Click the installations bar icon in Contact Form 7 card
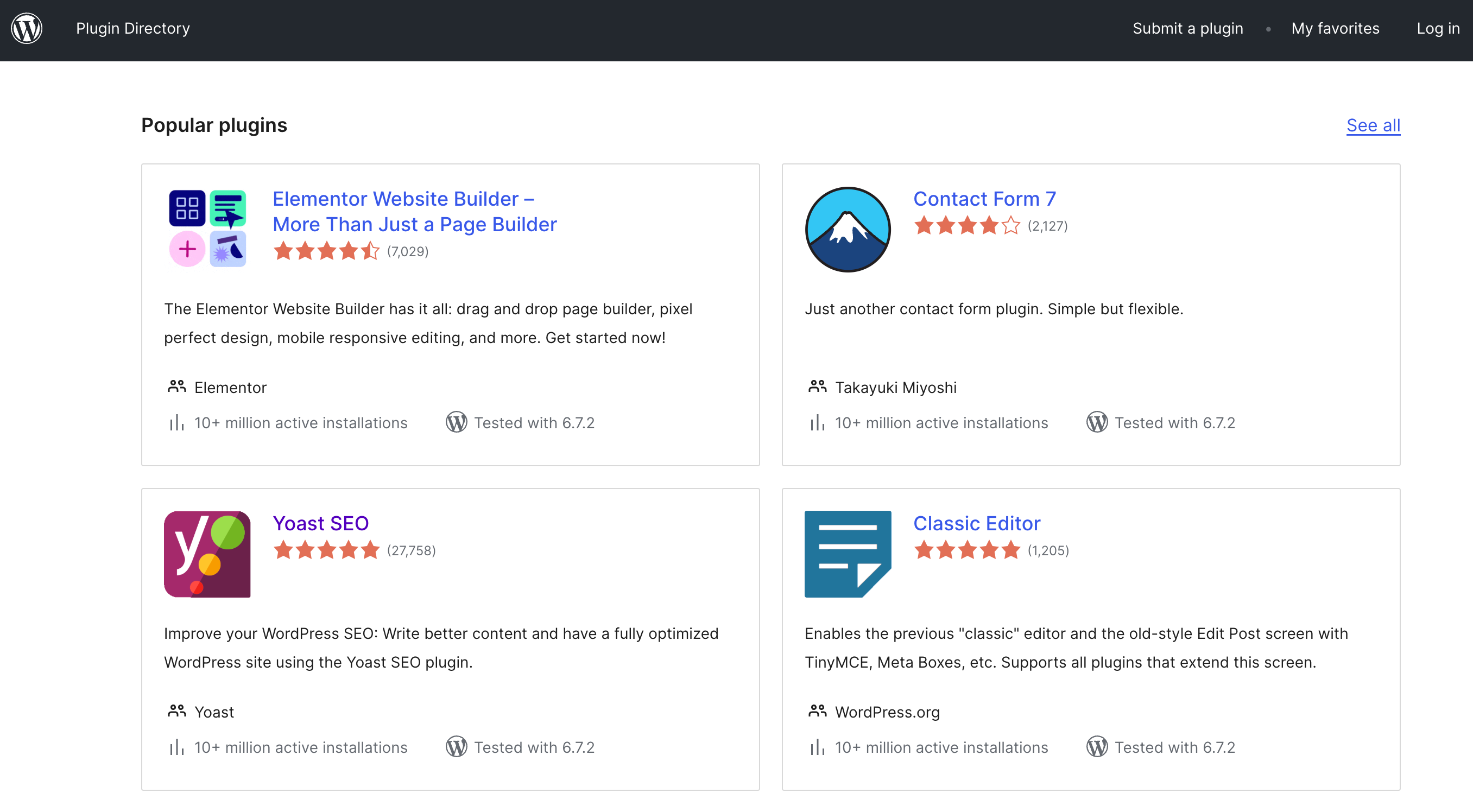Viewport: 1473px width, 812px height. (x=817, y=423)
